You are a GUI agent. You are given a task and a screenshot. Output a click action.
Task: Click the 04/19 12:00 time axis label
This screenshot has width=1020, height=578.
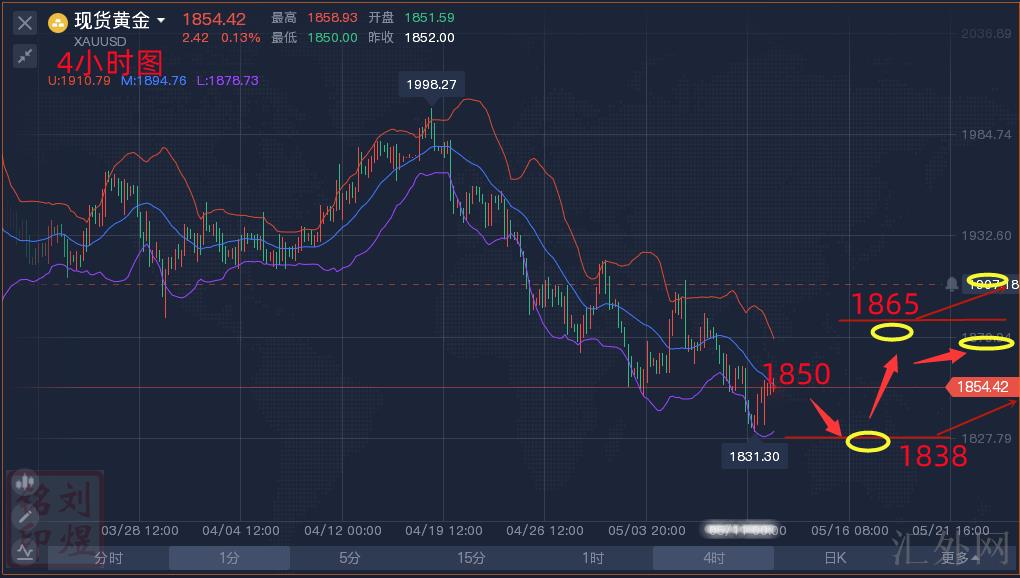(x=444, y=531)
